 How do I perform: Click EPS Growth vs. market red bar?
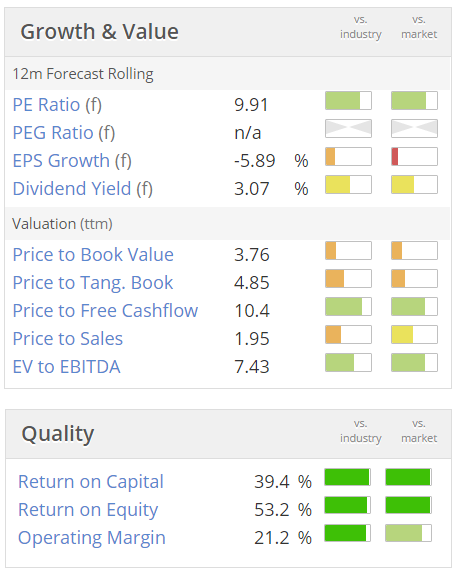(414, 157)
